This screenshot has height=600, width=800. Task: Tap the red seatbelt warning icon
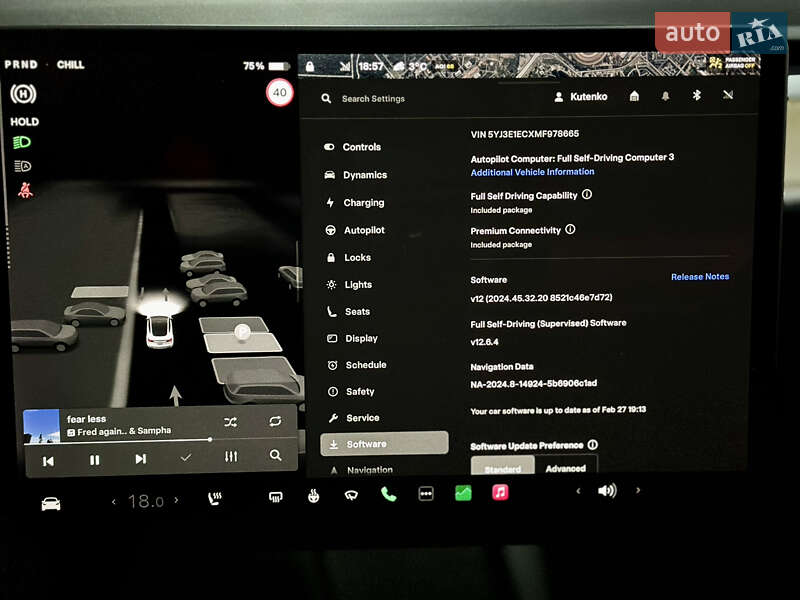[x=25, y=190]
